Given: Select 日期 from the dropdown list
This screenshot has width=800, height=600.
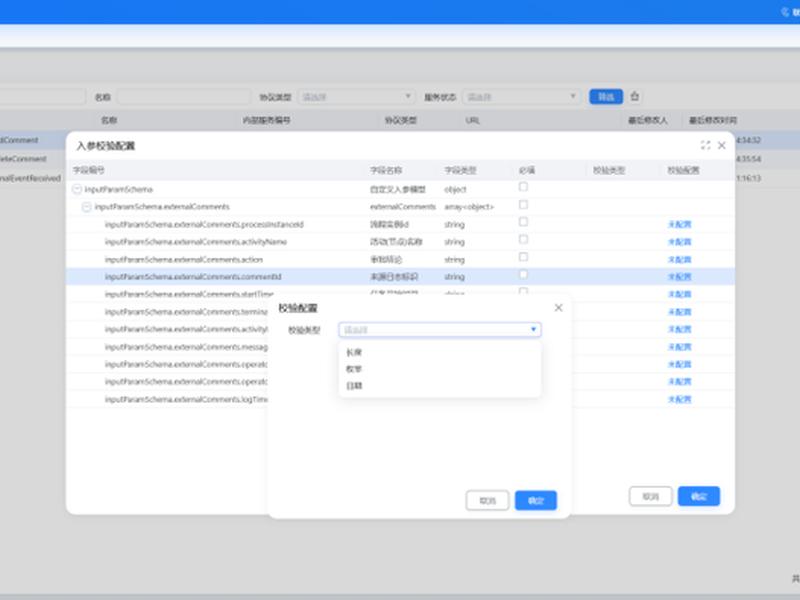Looking at the screenshot, I should pyautogui.click(x=354, y=386).
